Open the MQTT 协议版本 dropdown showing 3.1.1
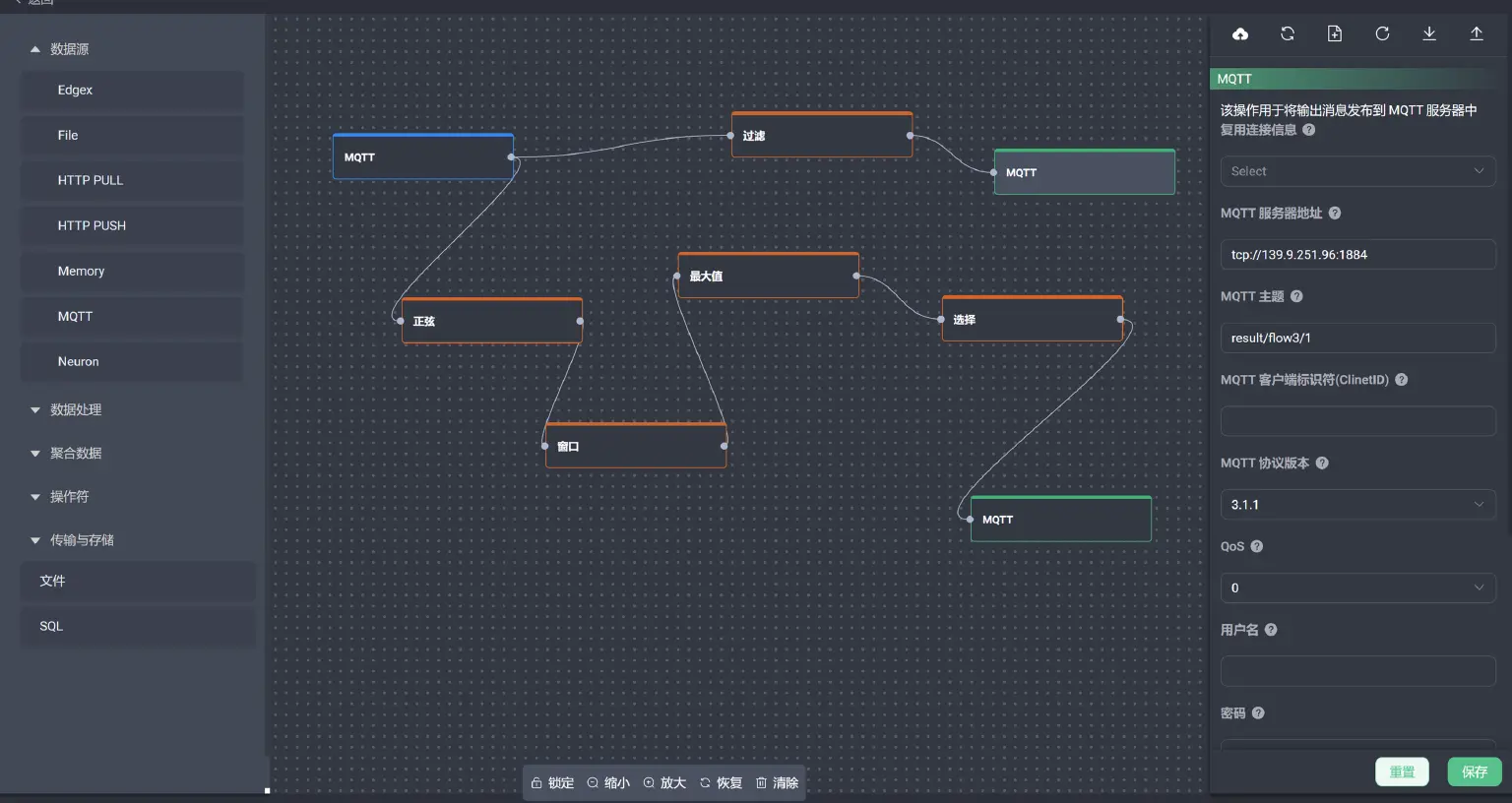Screen dimensions: 1512x803 1357,504
